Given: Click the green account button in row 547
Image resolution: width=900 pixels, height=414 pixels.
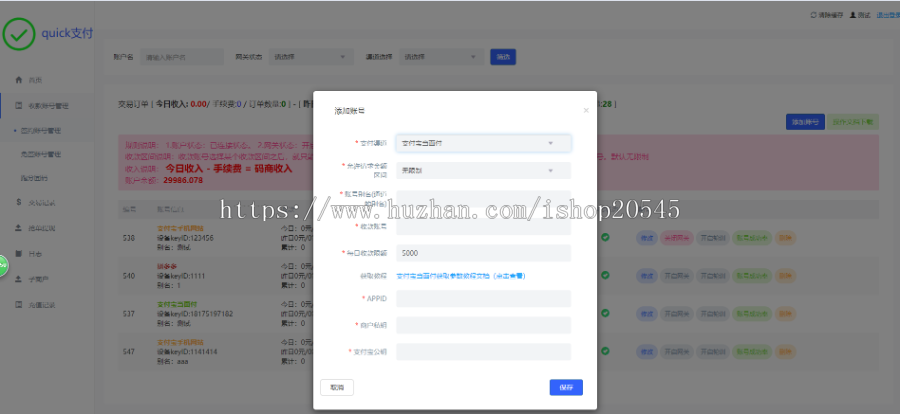Looking at the screenshot, I should pos(752,351).
